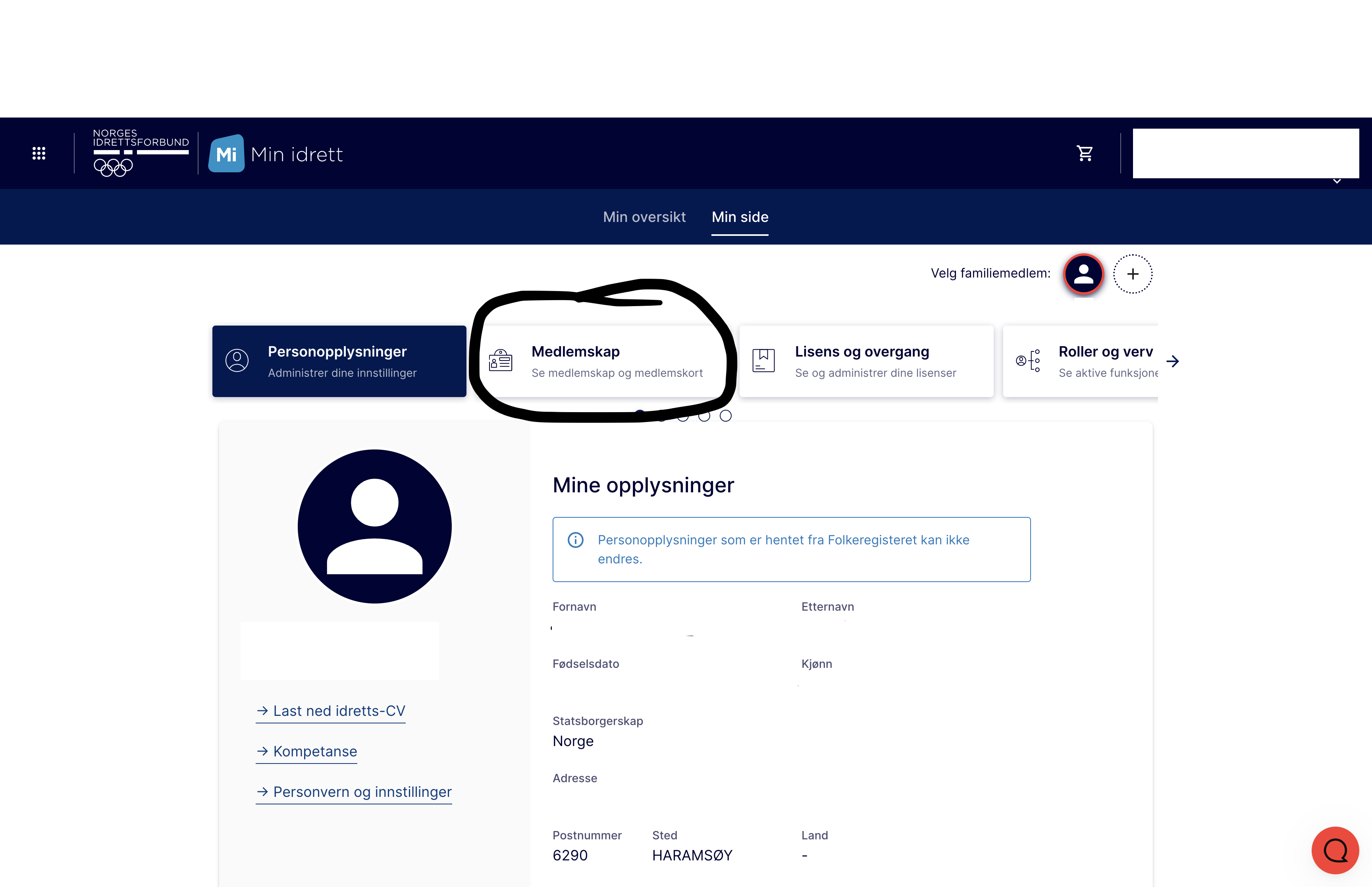Click the Lisens og overgang bookmark icon
1372x887 pixels.
click(x=763, y=361)
